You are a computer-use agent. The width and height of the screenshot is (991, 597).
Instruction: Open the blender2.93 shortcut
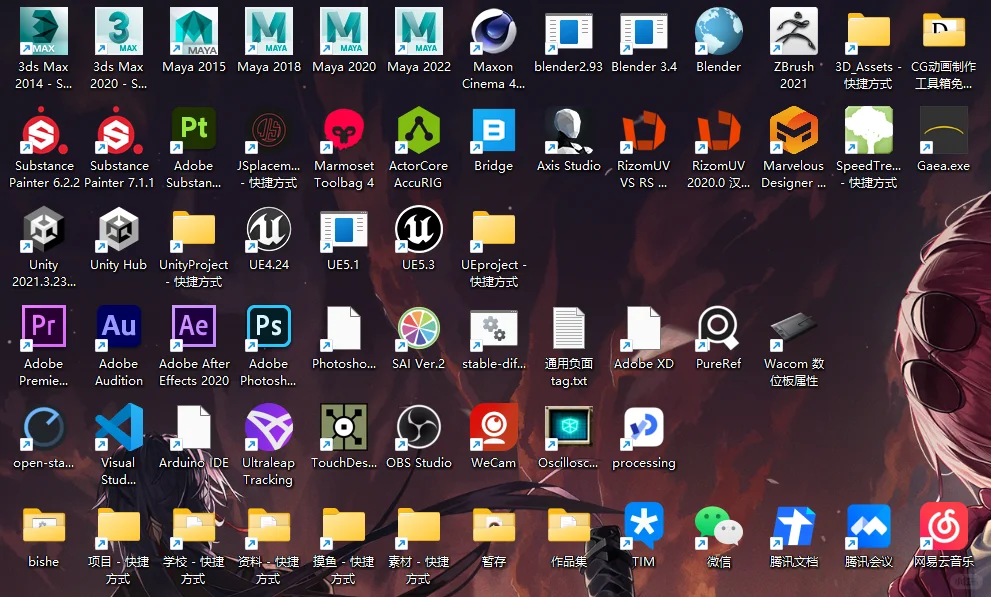569,31
